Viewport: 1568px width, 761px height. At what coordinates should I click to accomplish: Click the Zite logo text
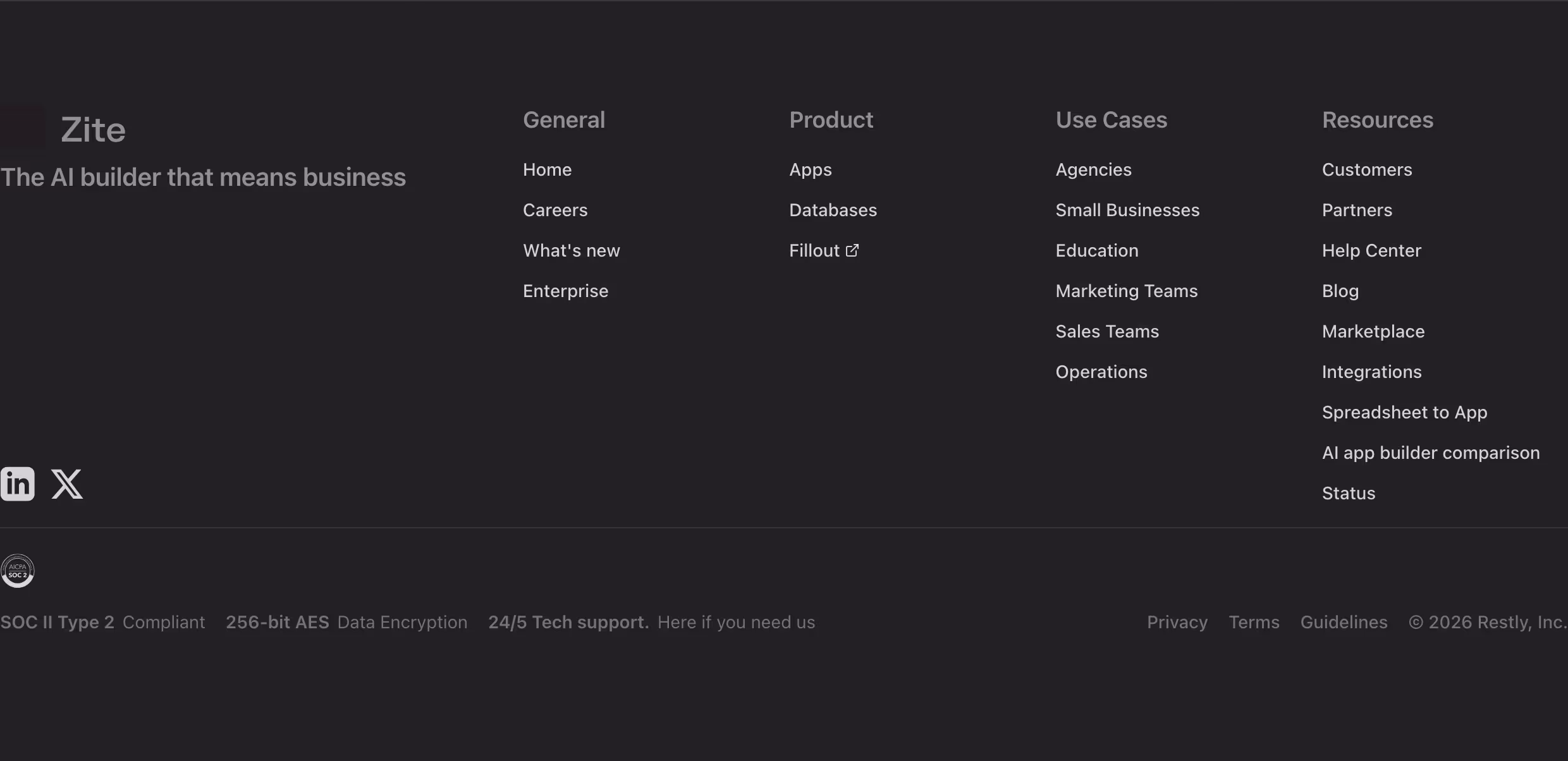(x=93, y=130)
